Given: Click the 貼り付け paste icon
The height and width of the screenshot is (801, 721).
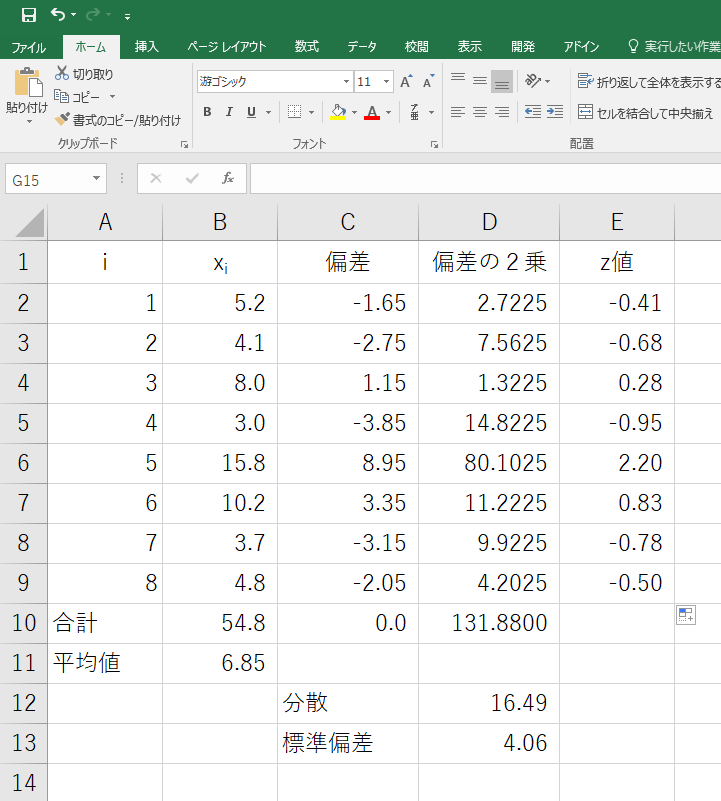Looking at the screenshot, I should click(x=28, y=83).
